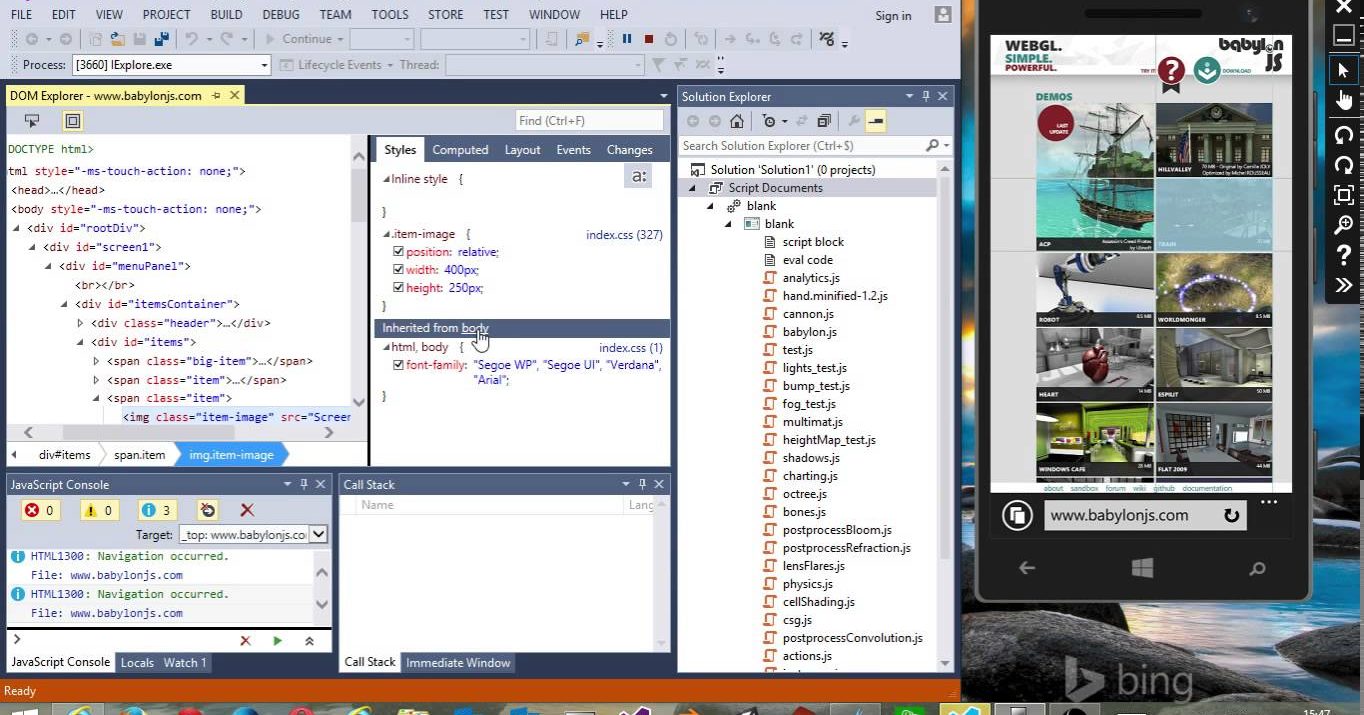Image resolution: width=1364 pixels, height=715 pixels.
Task: Run console script with green play icon
Action: tap(277, 641)
